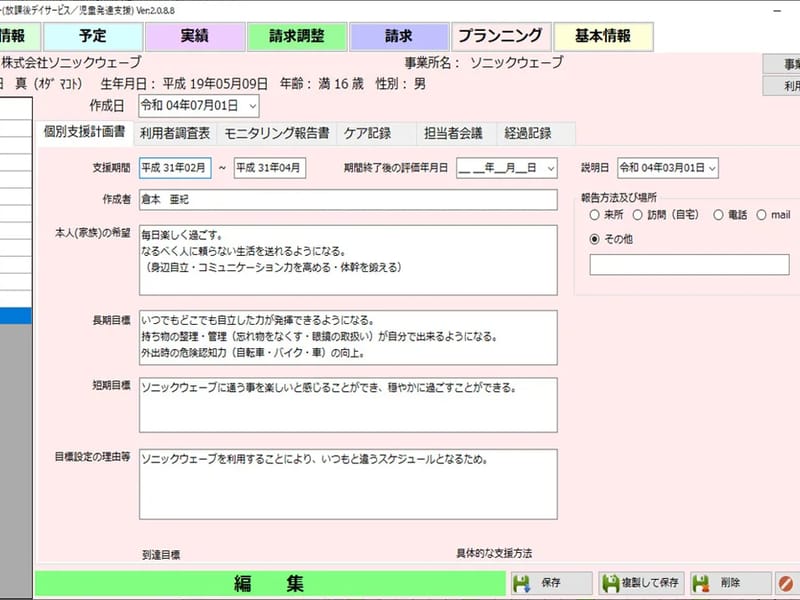Click the 削除 button

731,583
